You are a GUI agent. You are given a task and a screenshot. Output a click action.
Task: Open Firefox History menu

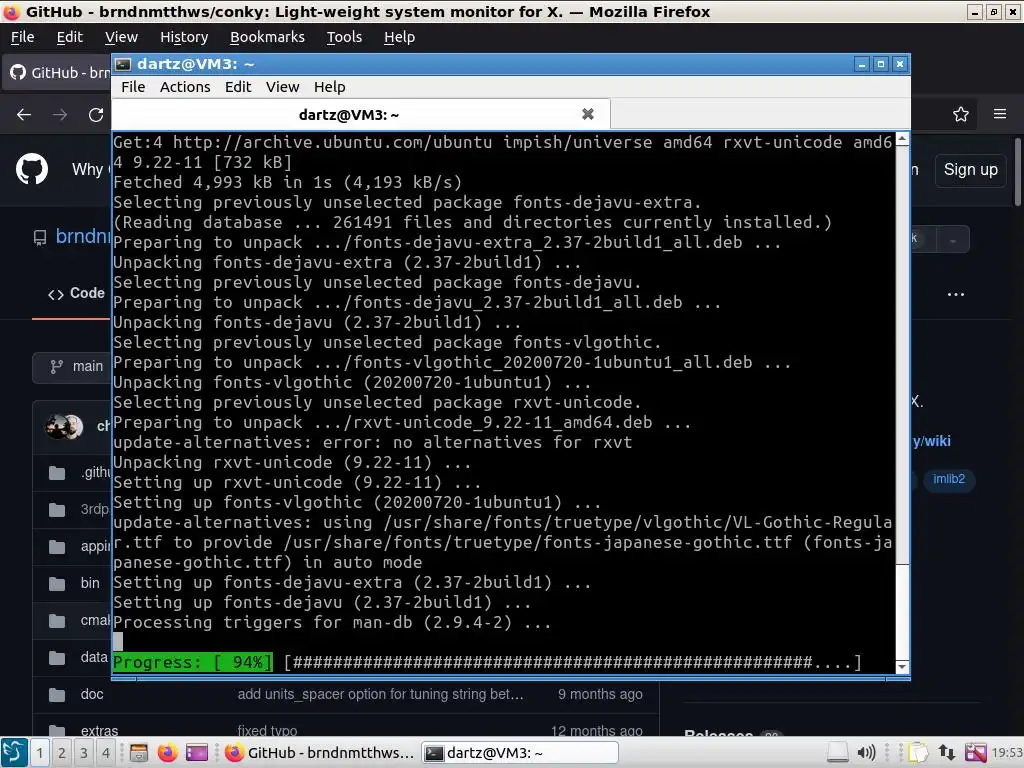click(184, 37)
